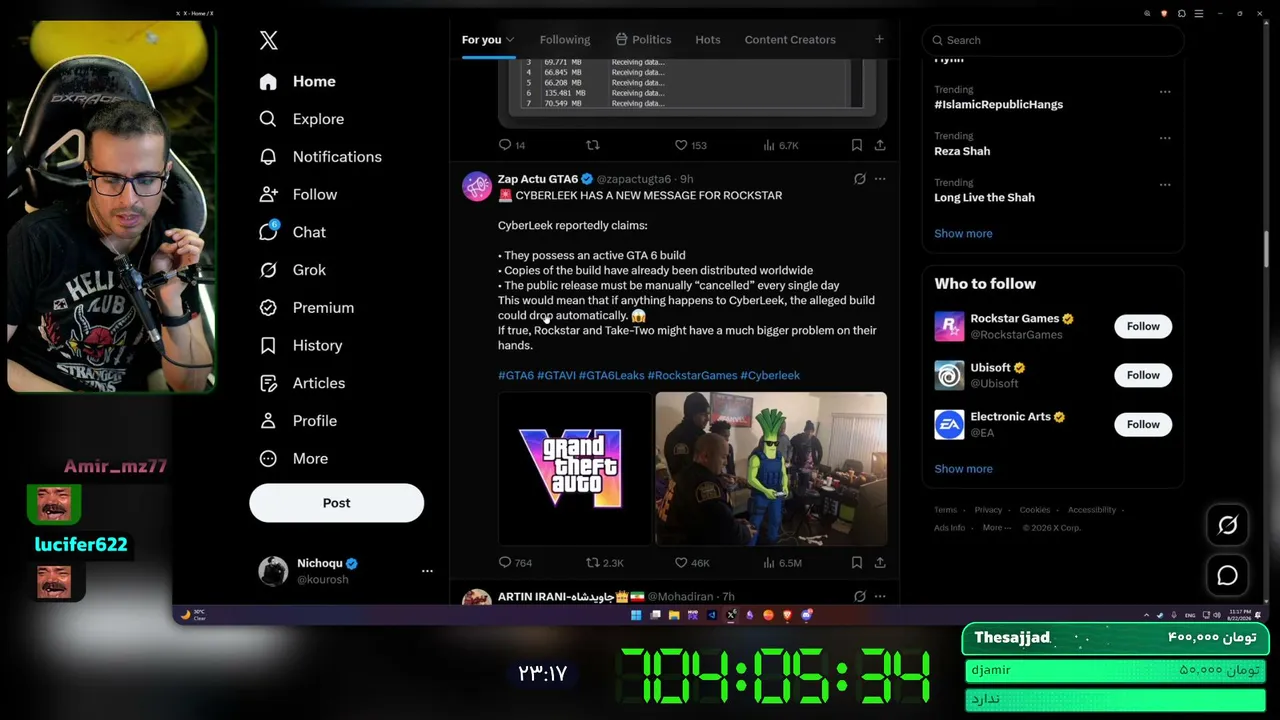1280x720 pixels.
Task: Launch Grok from the sidebar
Action: (x=292, y=270)
